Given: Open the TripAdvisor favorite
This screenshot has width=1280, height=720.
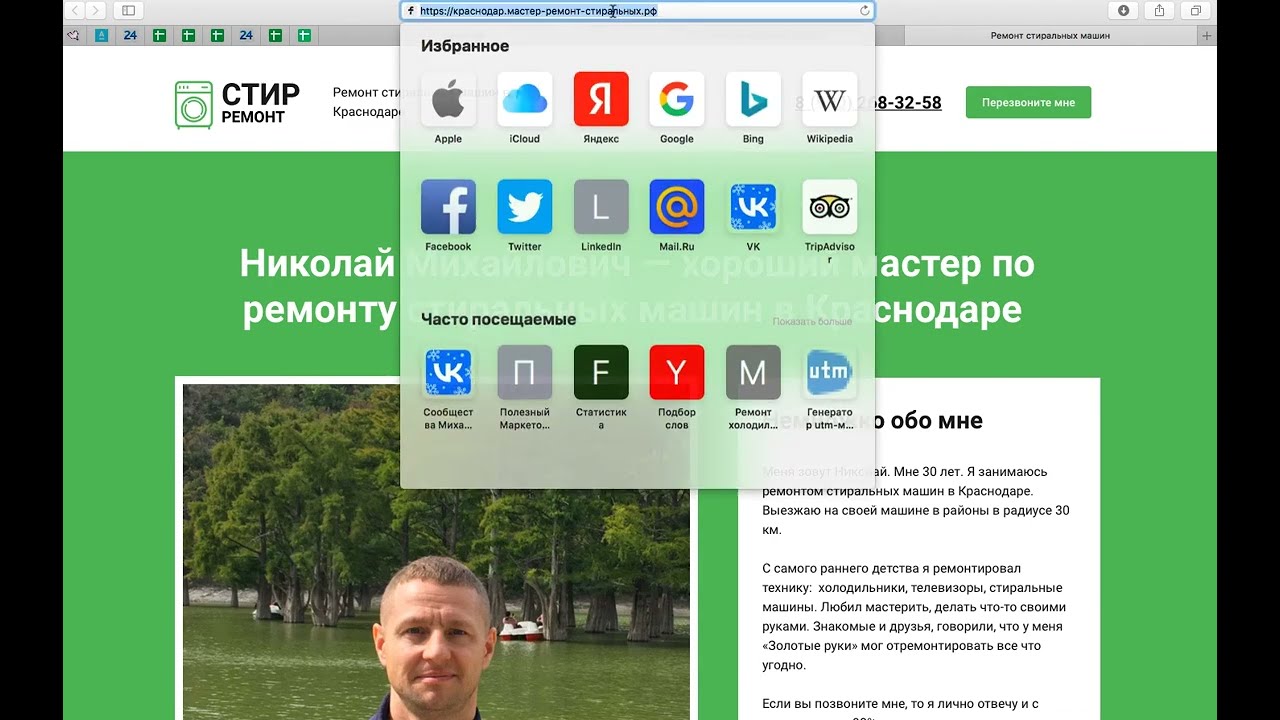Looking at the screenshot, I should pos(829,207).
